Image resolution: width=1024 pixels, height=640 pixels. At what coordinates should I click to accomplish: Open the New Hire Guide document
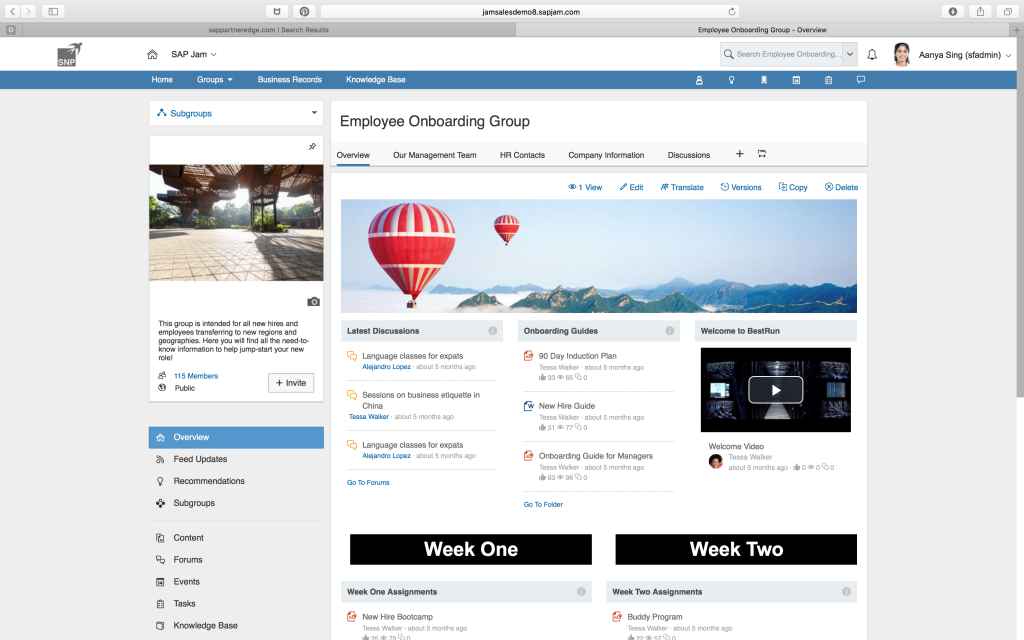(x=567, y=406)
